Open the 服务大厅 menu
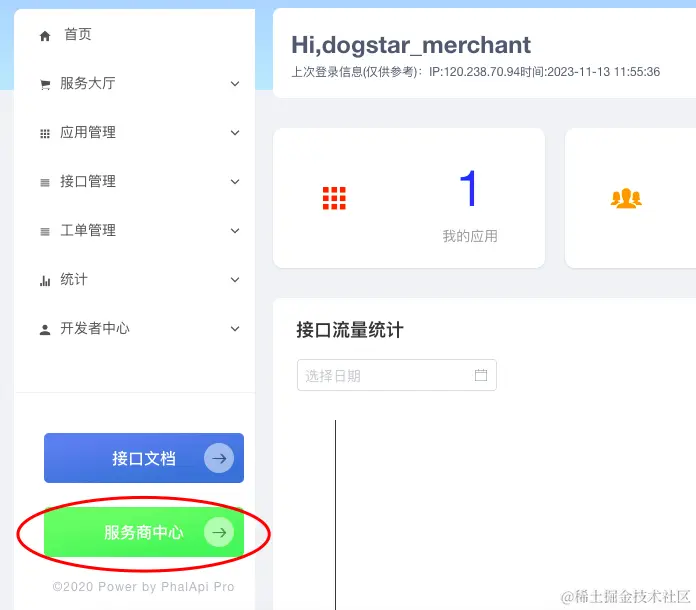The image size is (696, 610). tap(135, 83)
